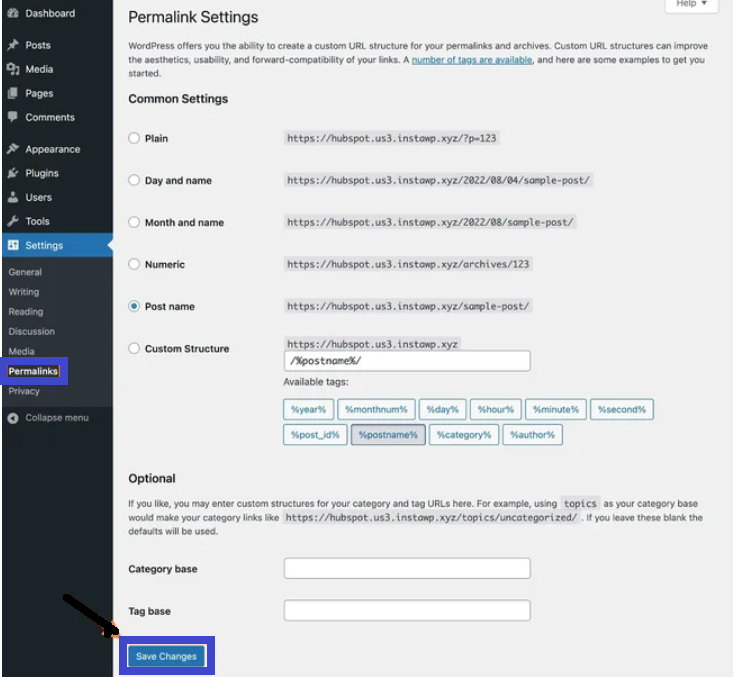Insert the %day% tag

[x=442, y=409]
